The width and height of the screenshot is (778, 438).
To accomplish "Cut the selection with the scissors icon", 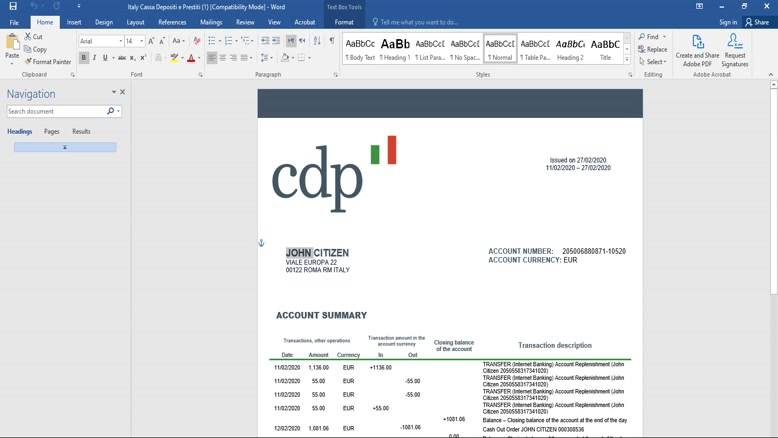I will (33, 37).
